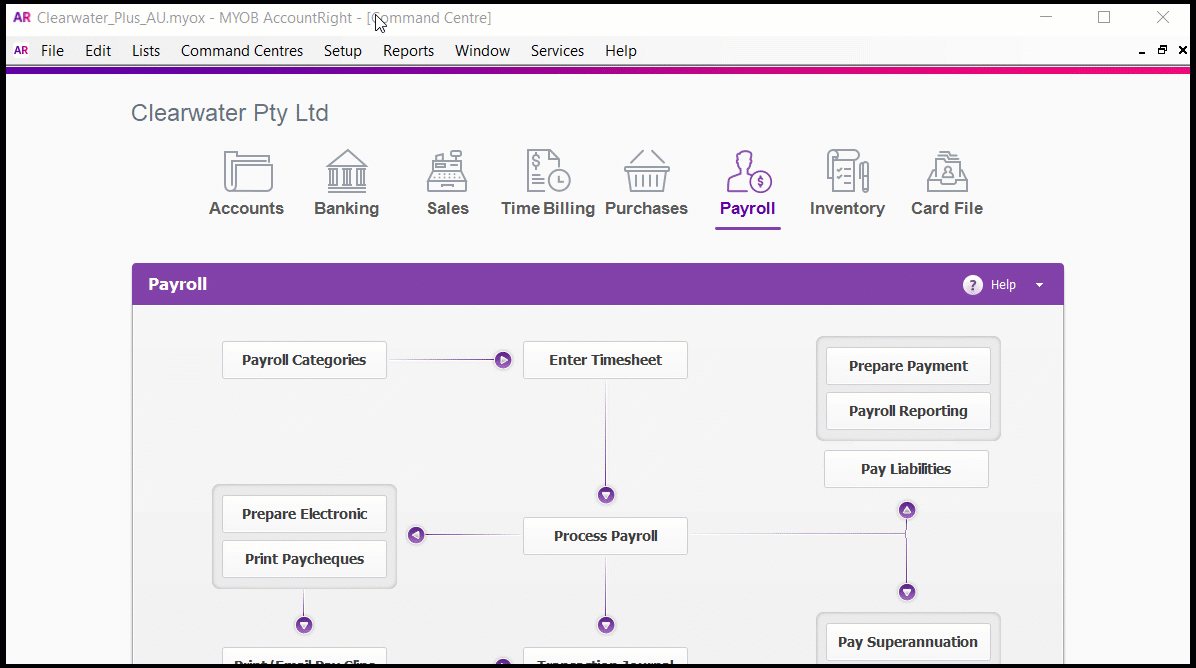Open the Services menu
The image size is (1196, 668).
point(558,50)
